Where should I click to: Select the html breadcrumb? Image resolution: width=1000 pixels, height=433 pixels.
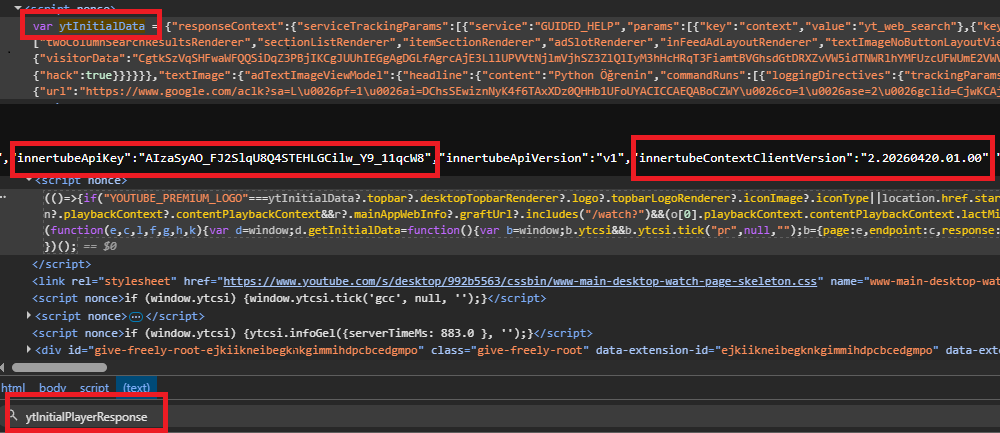13,387
